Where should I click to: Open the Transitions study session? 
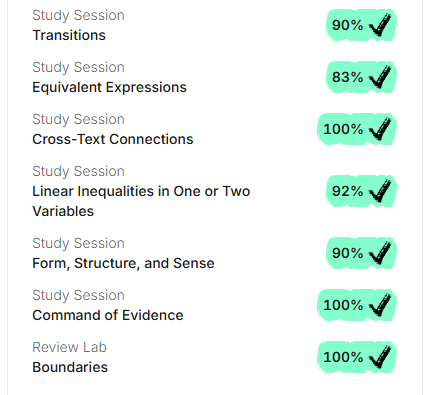69,35
